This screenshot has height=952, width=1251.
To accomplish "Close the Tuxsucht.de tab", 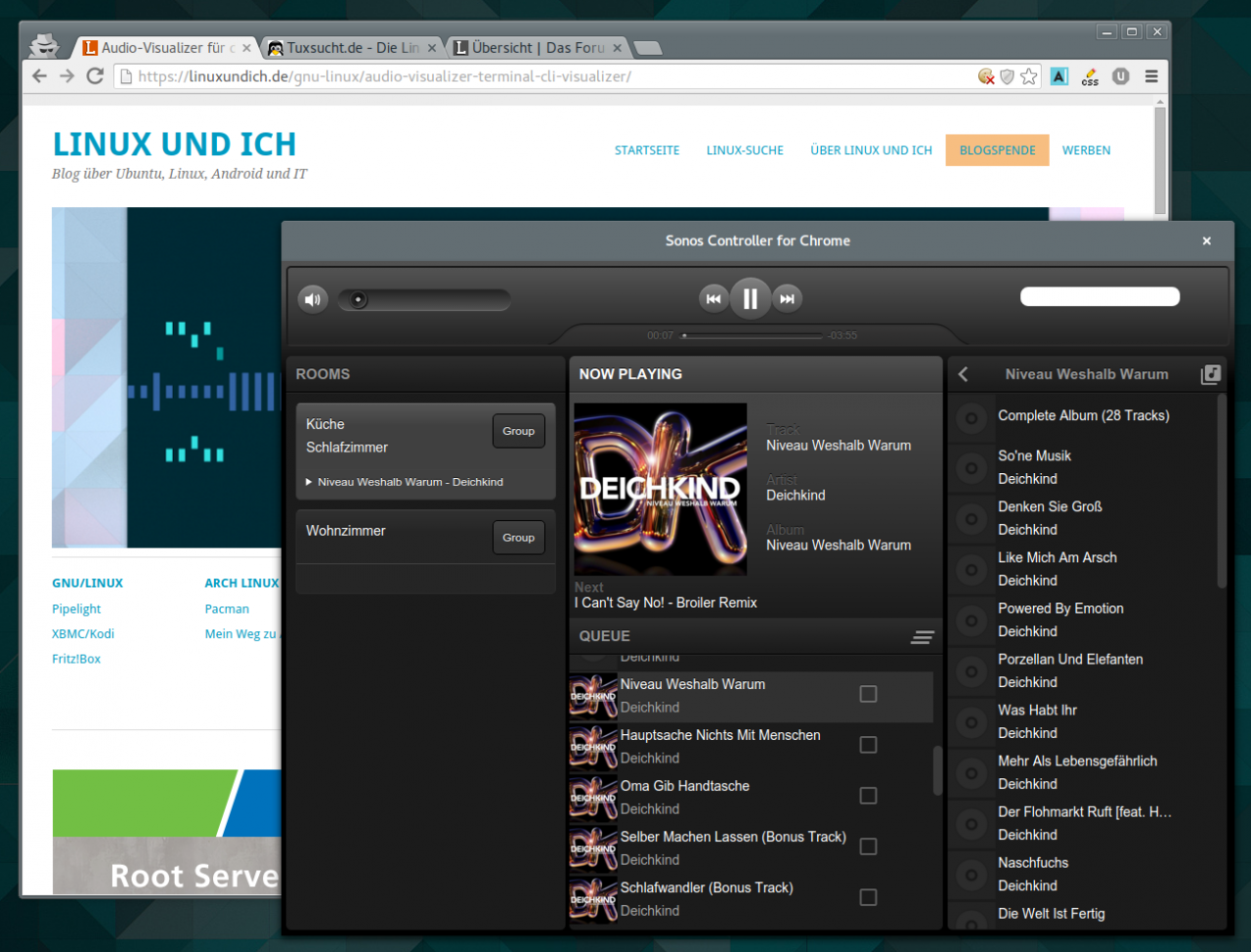I will tap(432, 48).
